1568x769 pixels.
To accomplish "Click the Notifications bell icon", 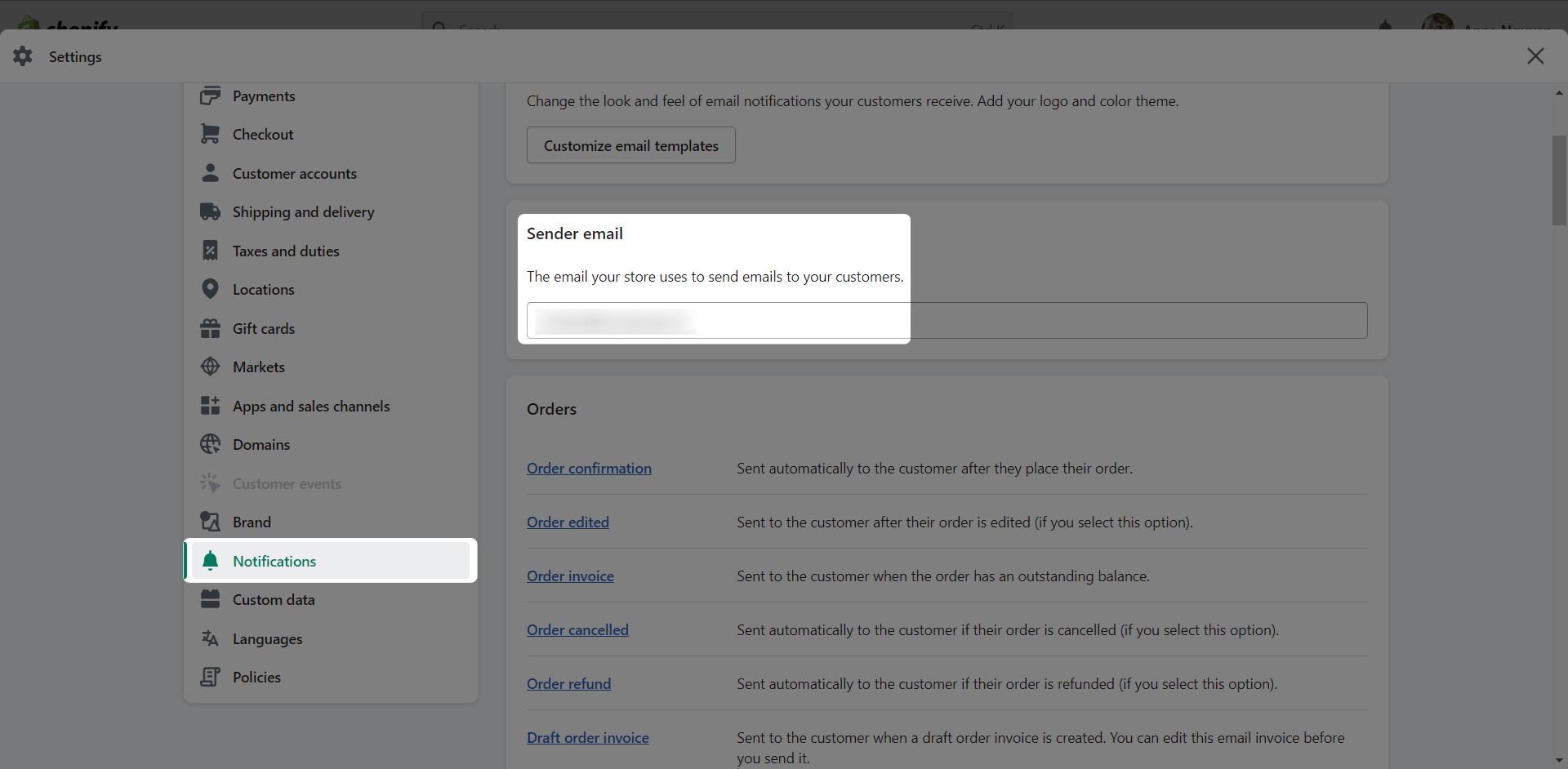I will pos(210,561).
